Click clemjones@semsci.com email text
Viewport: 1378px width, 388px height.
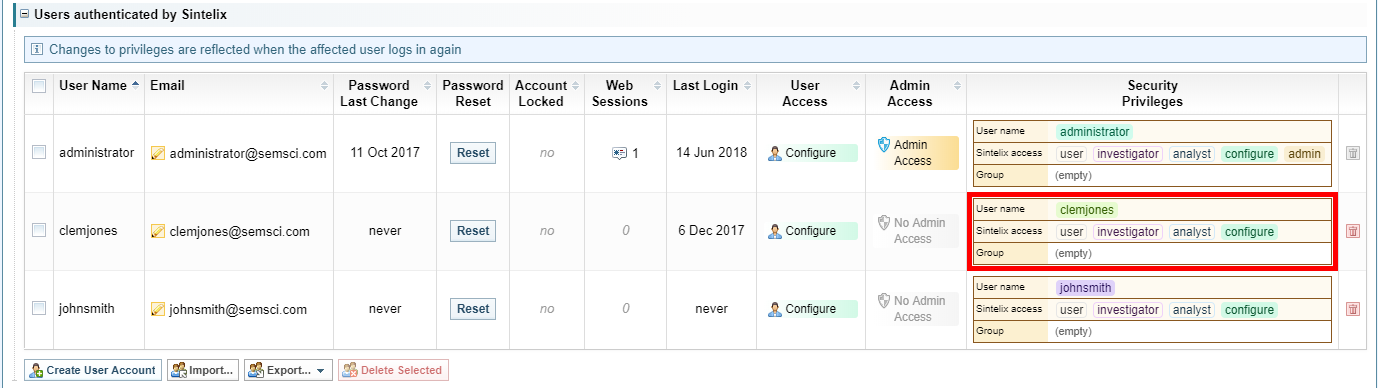(240, 232)
